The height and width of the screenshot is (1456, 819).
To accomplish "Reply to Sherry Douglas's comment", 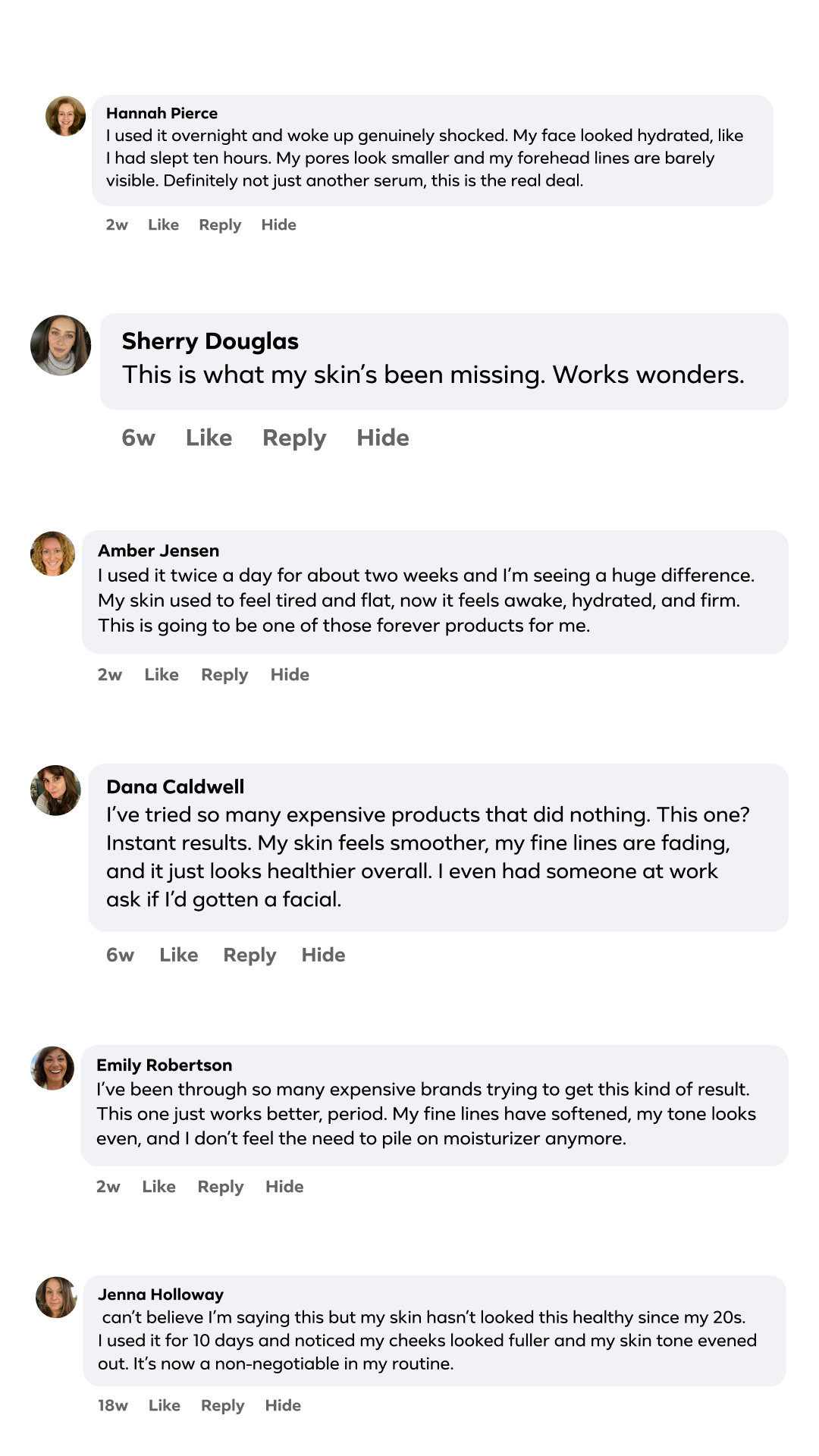I will (294, 438).
